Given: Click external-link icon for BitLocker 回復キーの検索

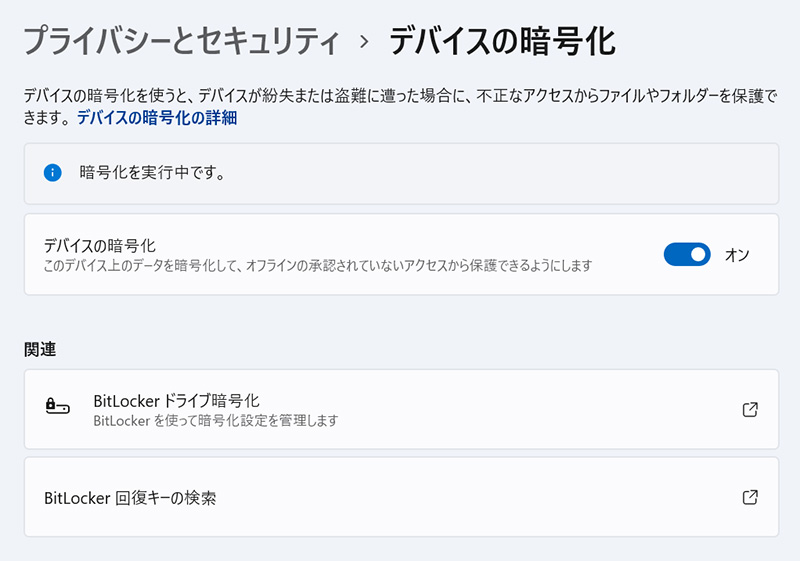Looking at the screenshot, I should 750,497.
